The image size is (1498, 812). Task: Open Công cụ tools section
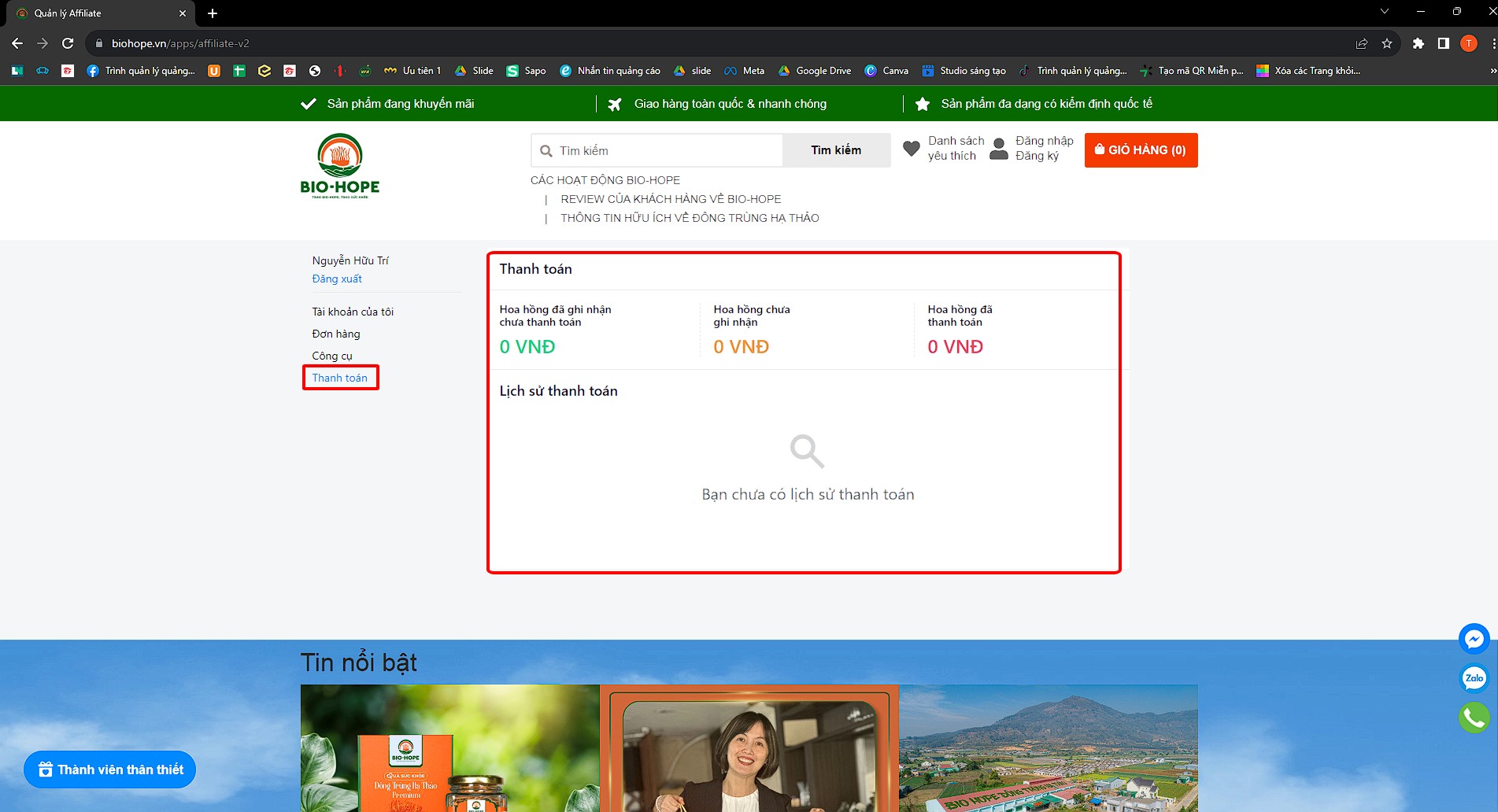tap(332, 356)
